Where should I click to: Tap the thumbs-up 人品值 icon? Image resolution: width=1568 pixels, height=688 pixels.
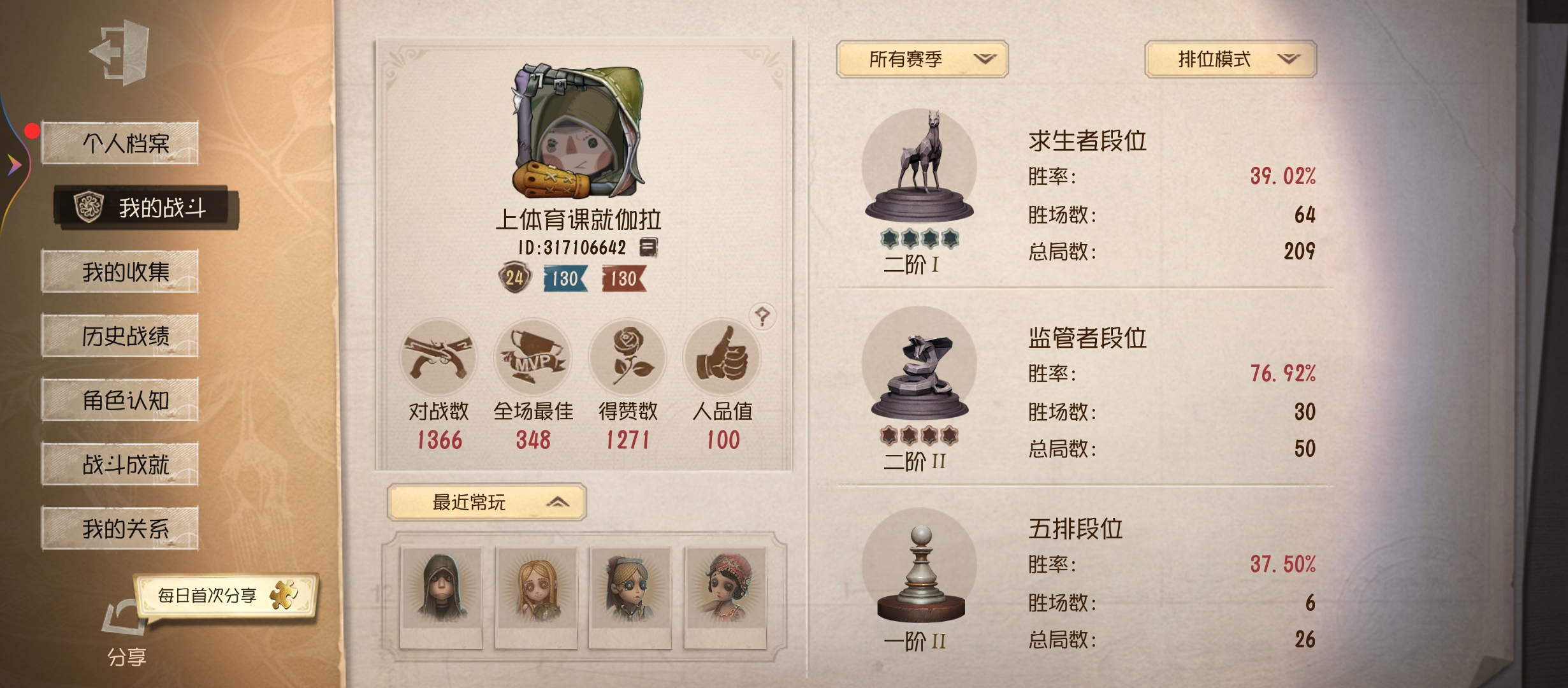pyautogui.click(x=722, y=357)
